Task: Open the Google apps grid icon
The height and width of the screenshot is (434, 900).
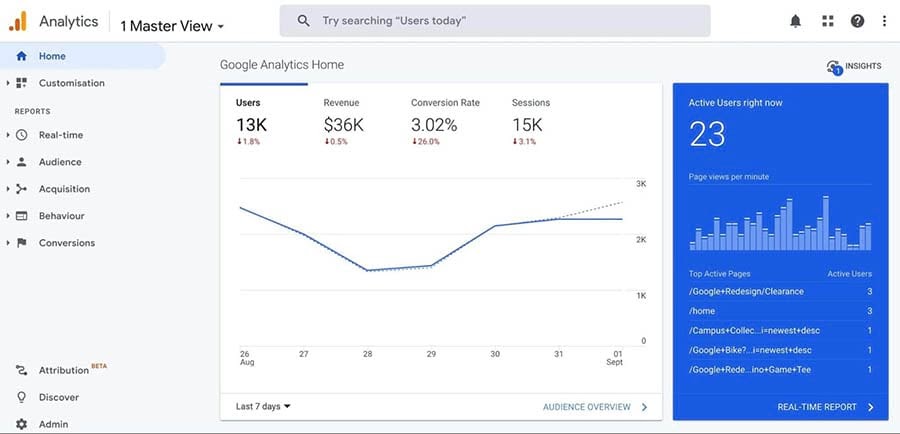Action: tap(827, 21)
